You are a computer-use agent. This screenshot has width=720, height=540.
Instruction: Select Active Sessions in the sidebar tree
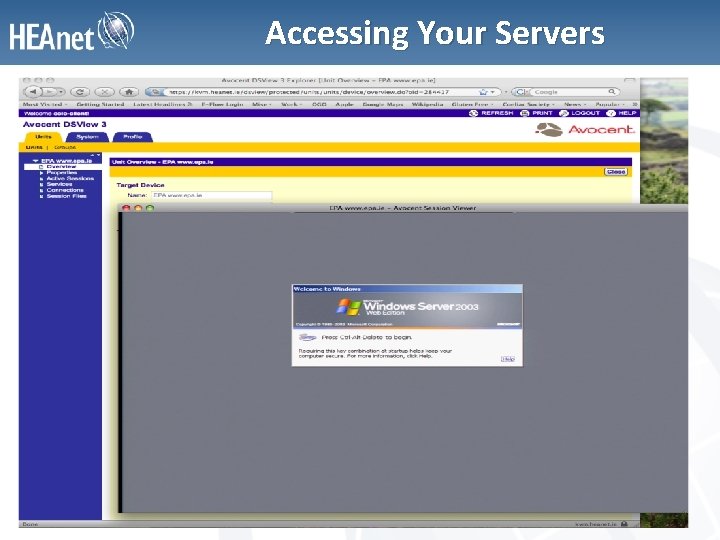70,178
